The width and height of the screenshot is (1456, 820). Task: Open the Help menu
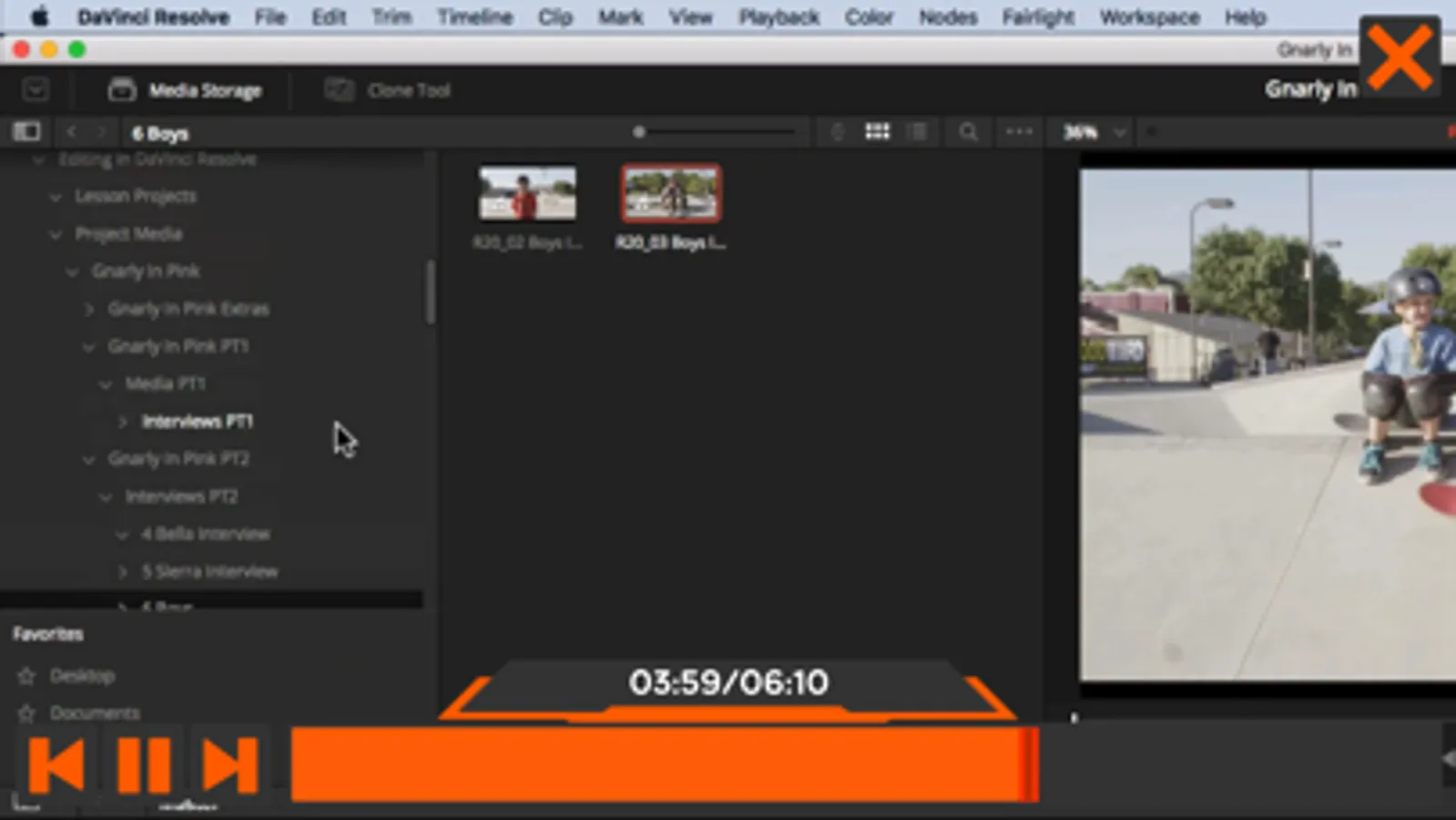pos(1245,16)
